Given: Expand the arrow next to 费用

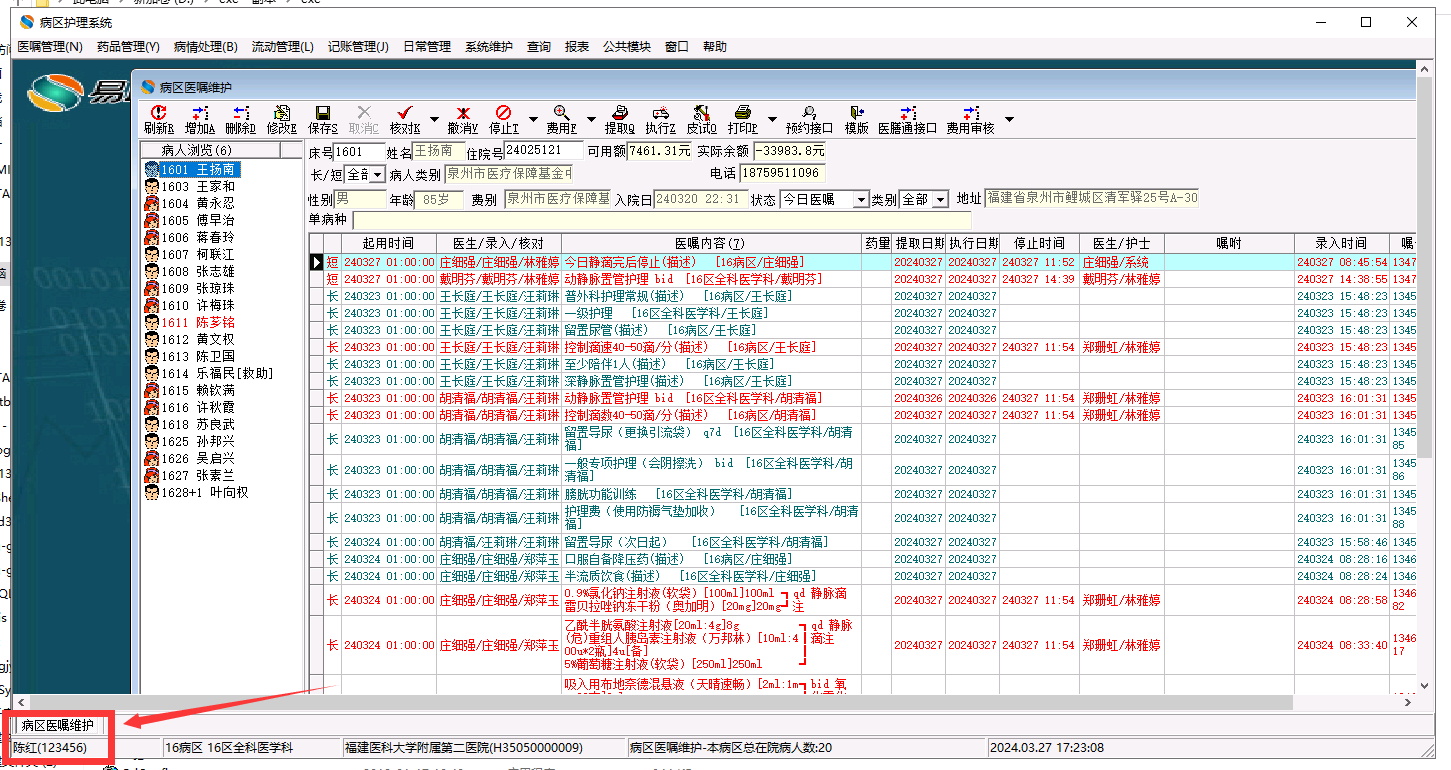Looking at the screenshot, I should pyautogui.click(x=591, y=120).
